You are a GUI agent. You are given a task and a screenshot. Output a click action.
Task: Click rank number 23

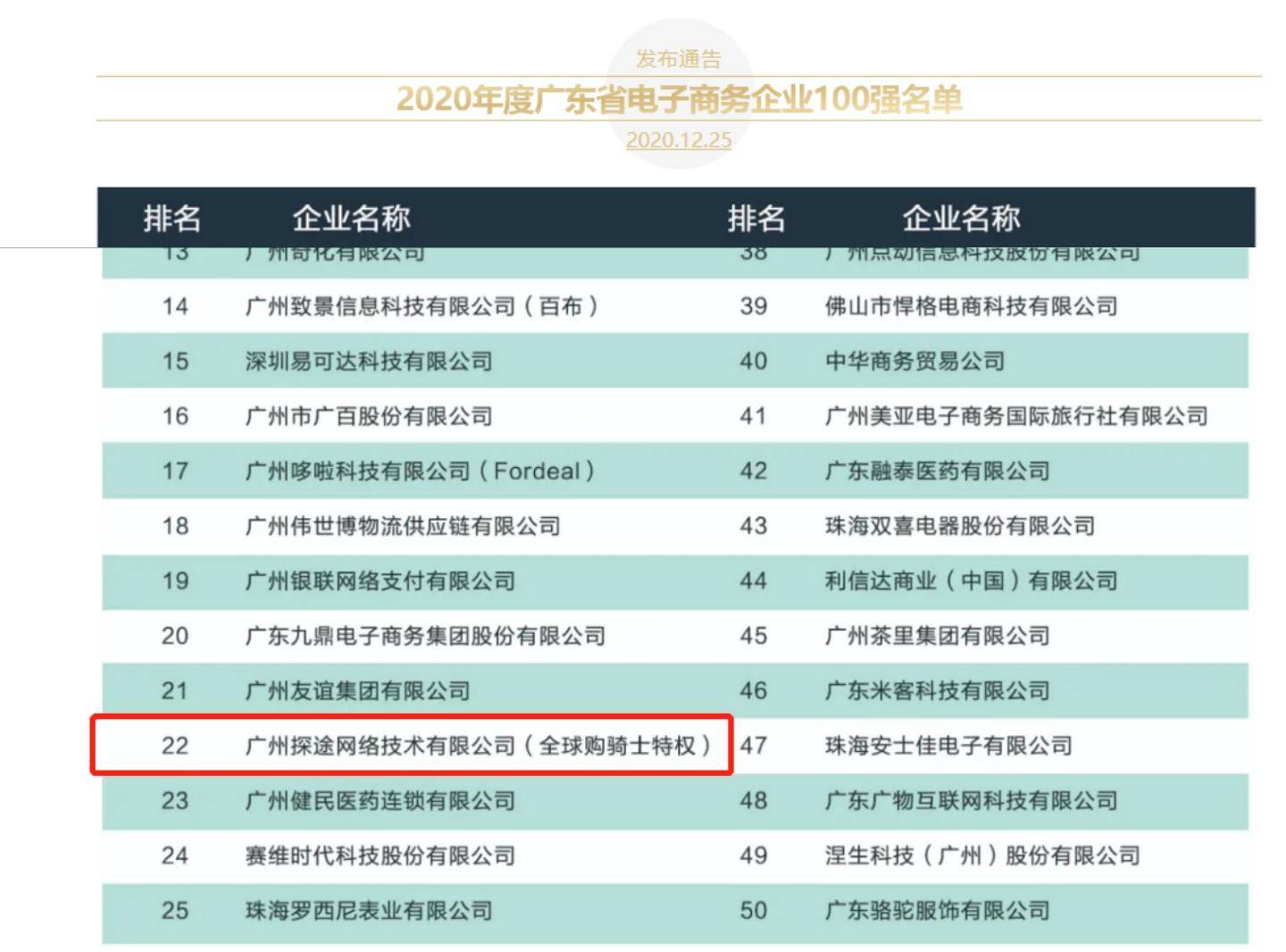pos(175,801)
